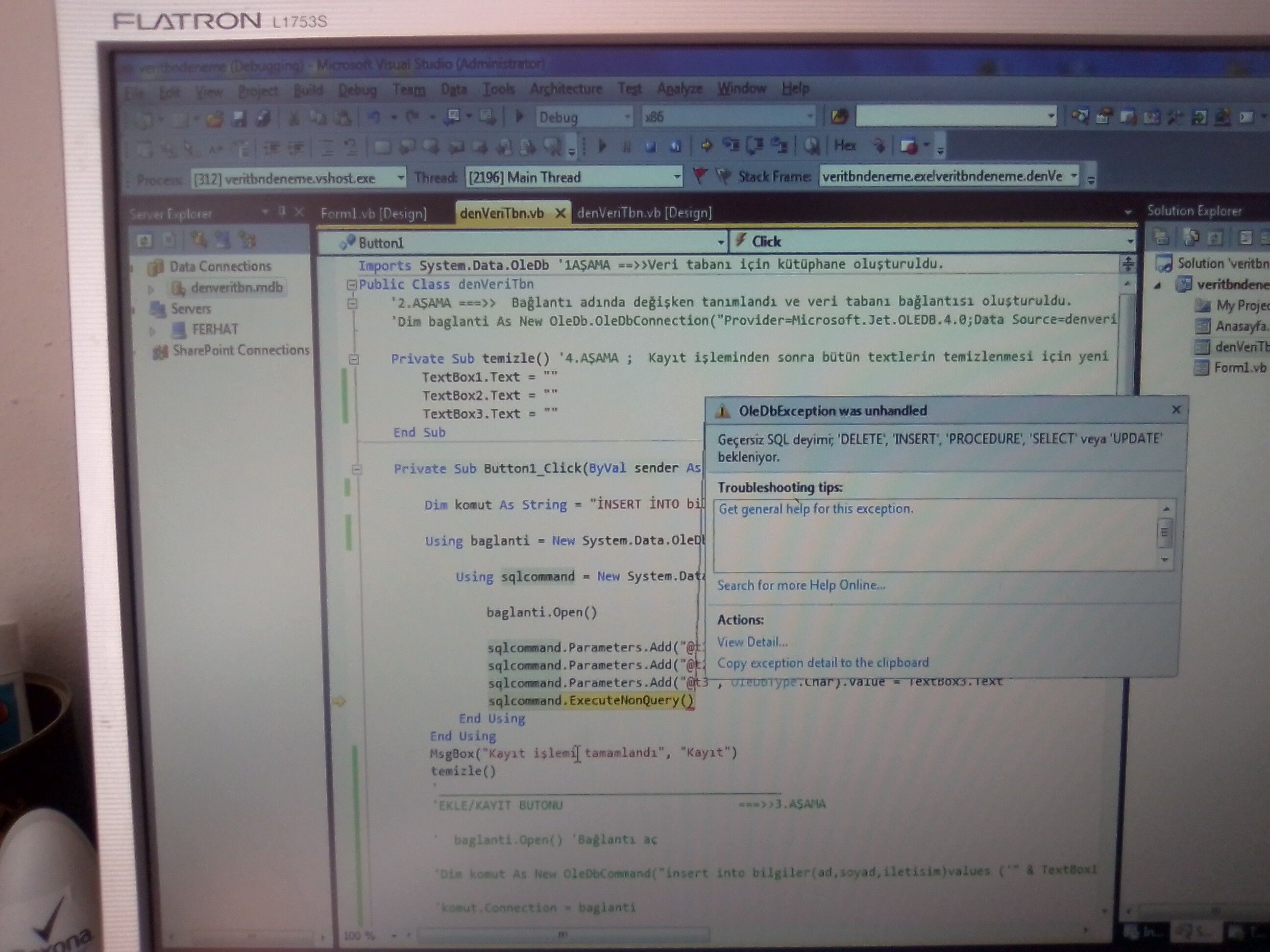Select Form1.vb in Solution Explorer
This screenshot has width=1270, height=952.
tap(1240, 368)
